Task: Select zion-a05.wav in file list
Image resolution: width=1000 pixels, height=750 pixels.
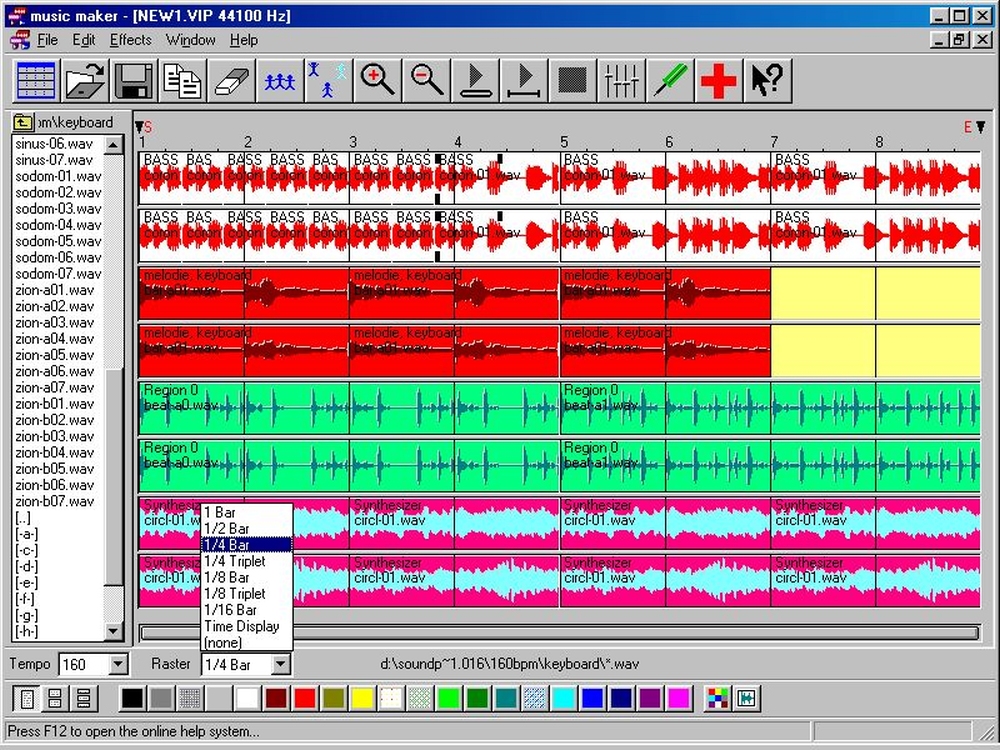Action: tap(55, 355)
